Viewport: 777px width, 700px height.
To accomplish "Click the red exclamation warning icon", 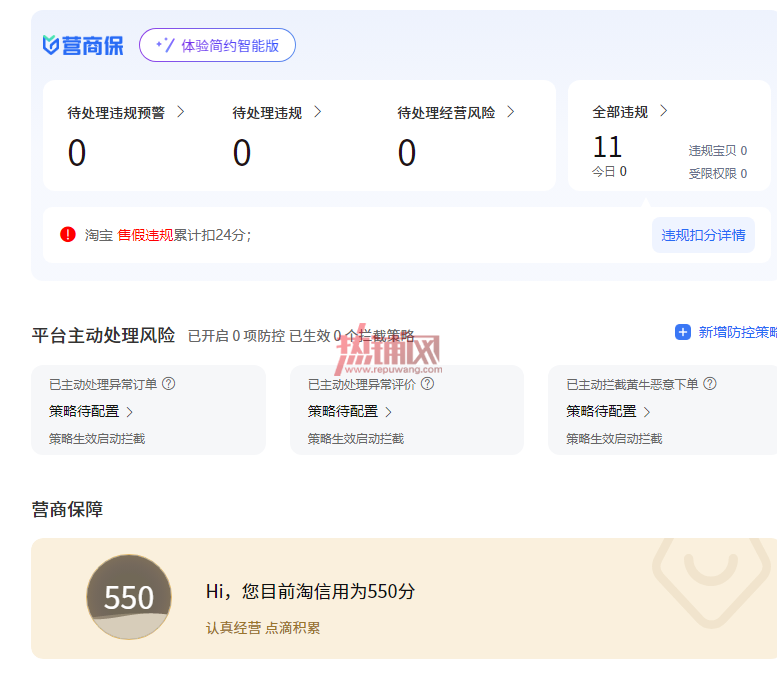I will coord(68,234).
